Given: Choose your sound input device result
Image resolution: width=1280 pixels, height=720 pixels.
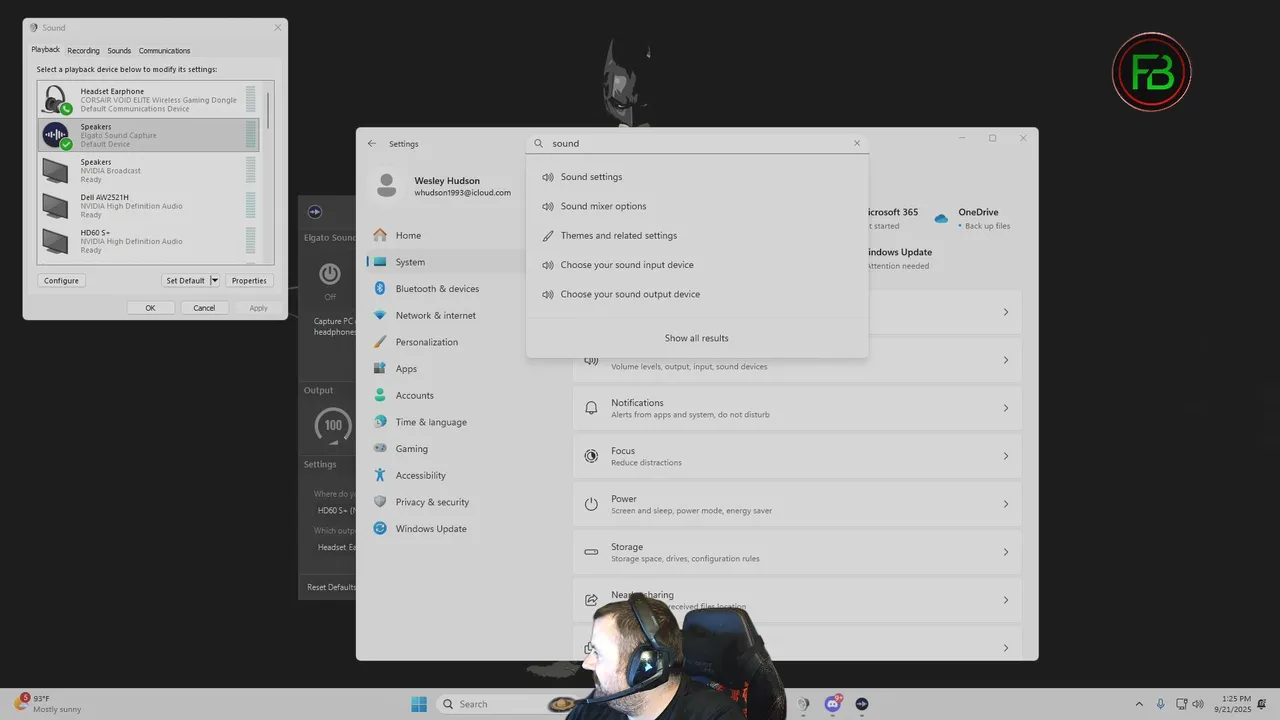Looking at the screenshot, I should click(x=697, y=265).
